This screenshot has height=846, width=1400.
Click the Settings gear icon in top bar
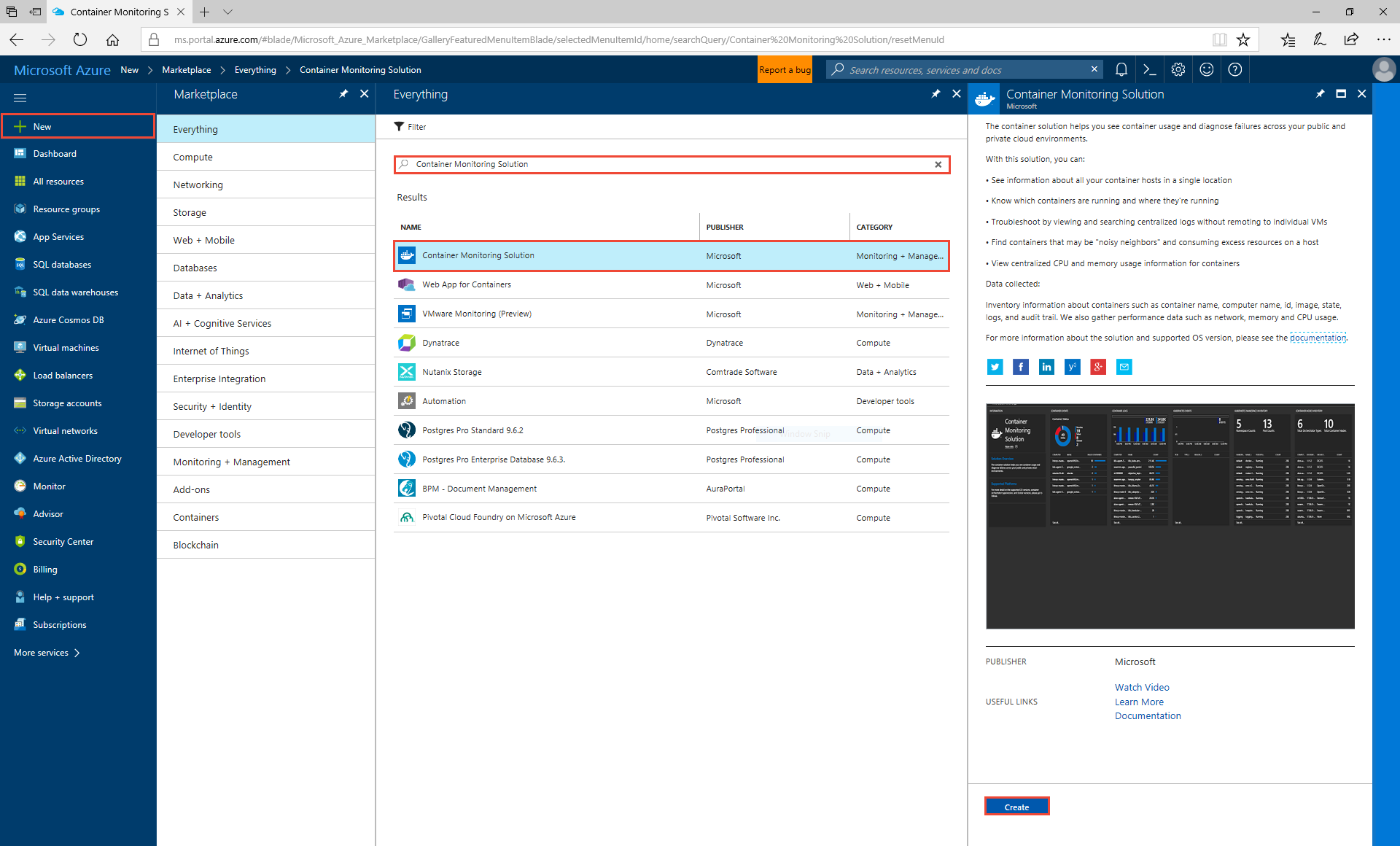(1179, 69)
